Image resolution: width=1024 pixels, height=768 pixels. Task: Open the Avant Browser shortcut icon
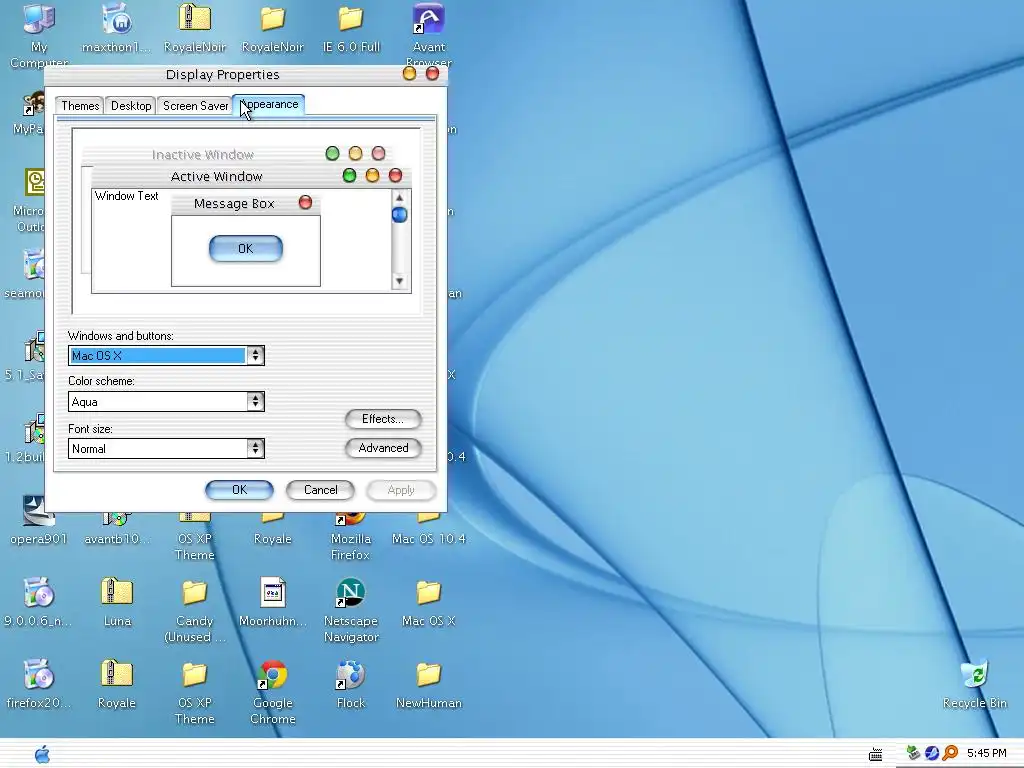click(428, 20)
